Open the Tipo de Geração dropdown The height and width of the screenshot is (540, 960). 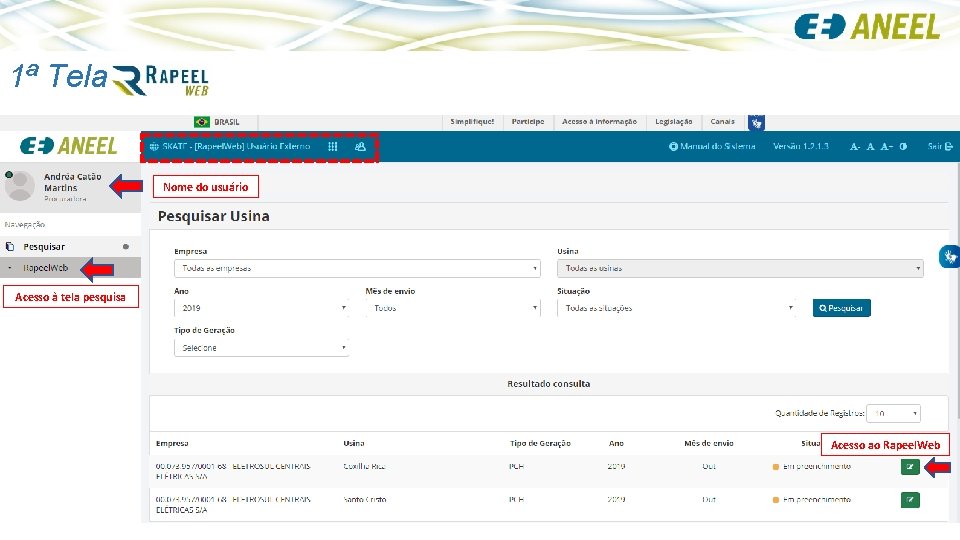[261, 348]
